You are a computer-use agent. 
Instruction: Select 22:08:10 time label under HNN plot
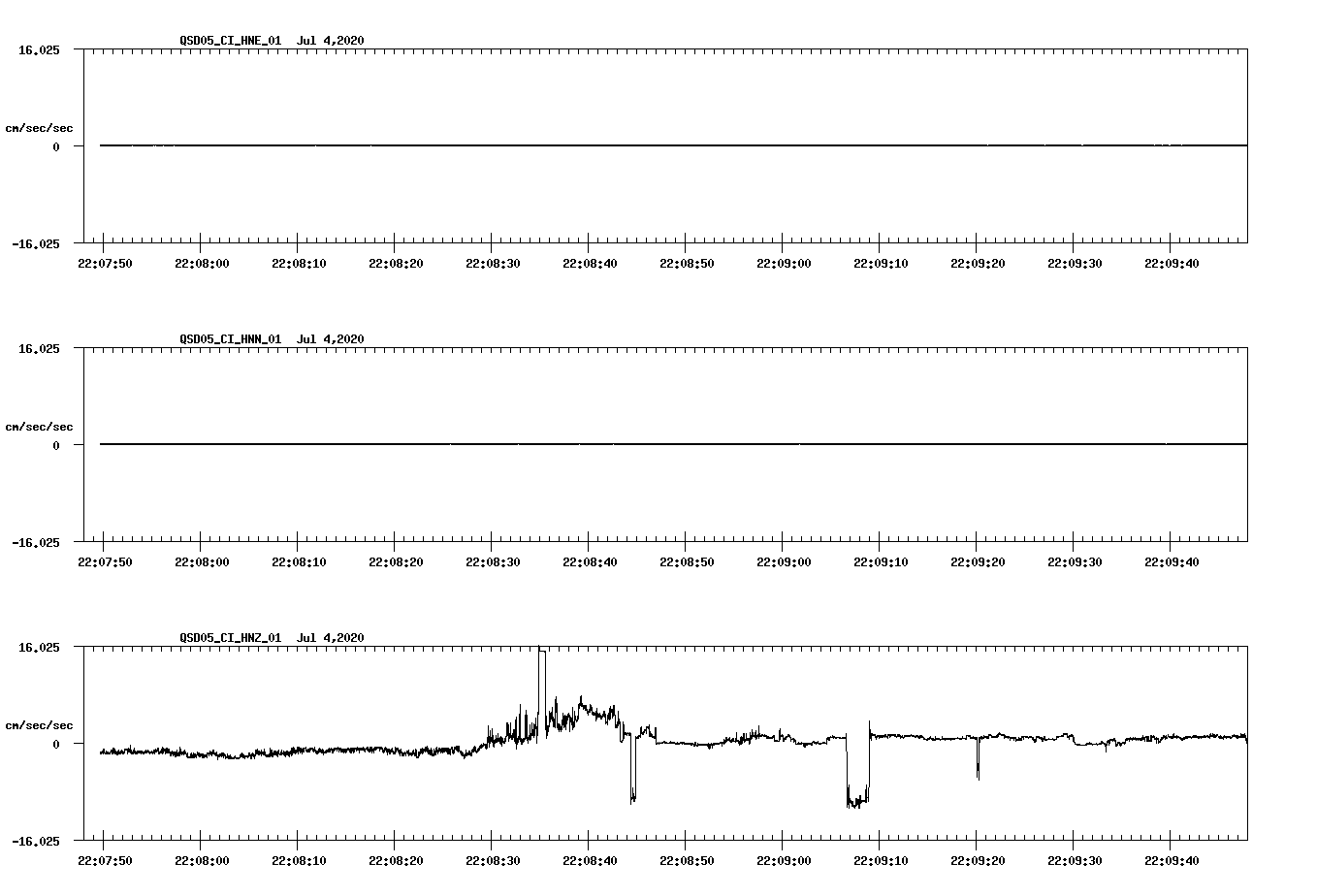[x=299, y=561]
